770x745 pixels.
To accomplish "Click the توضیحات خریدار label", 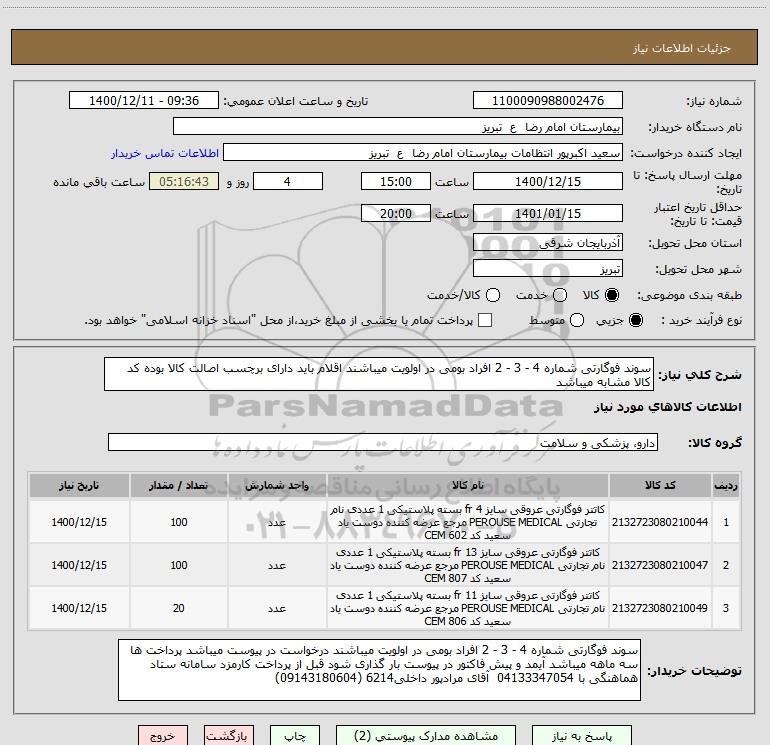I will tap(695, 671).
